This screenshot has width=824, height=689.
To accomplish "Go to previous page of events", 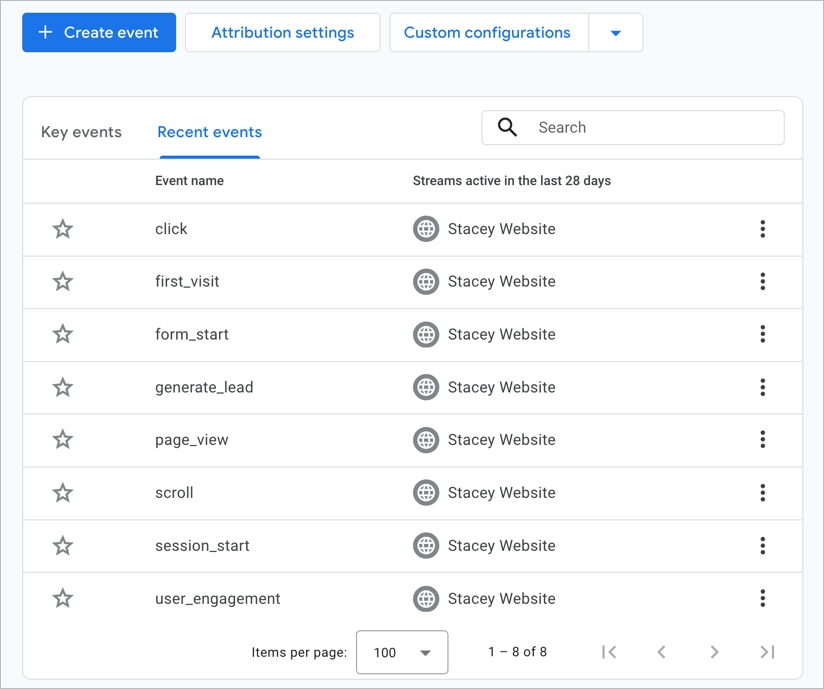I will coord(661,652).
